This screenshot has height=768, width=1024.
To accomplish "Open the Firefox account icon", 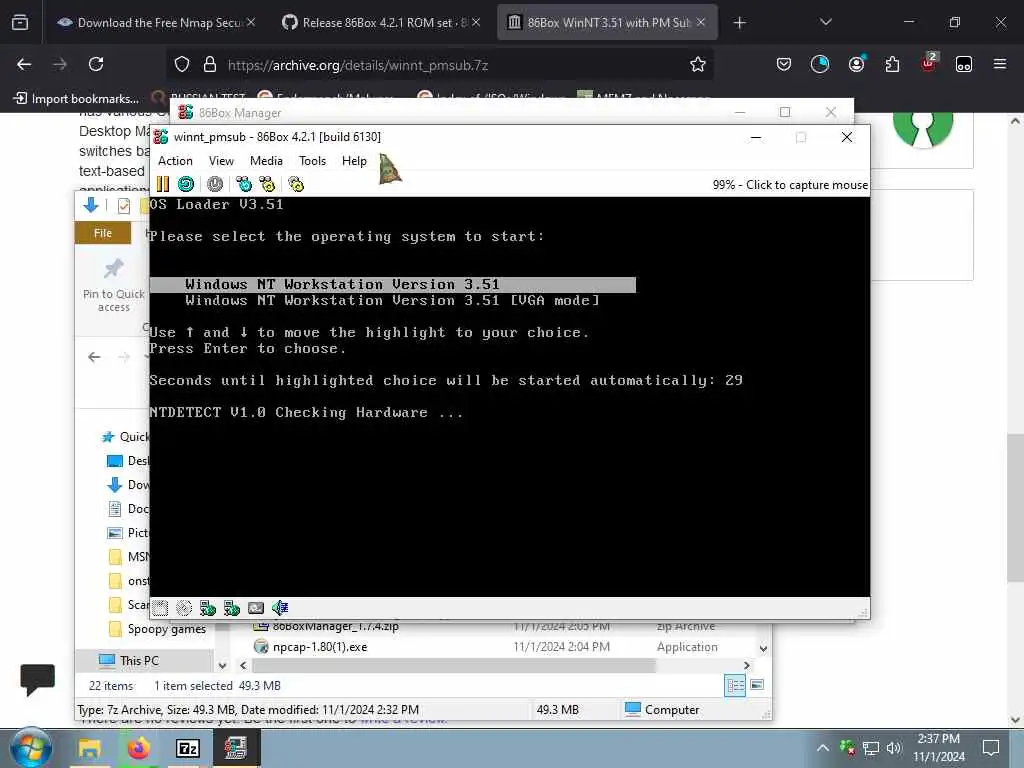I will point(856,63).
